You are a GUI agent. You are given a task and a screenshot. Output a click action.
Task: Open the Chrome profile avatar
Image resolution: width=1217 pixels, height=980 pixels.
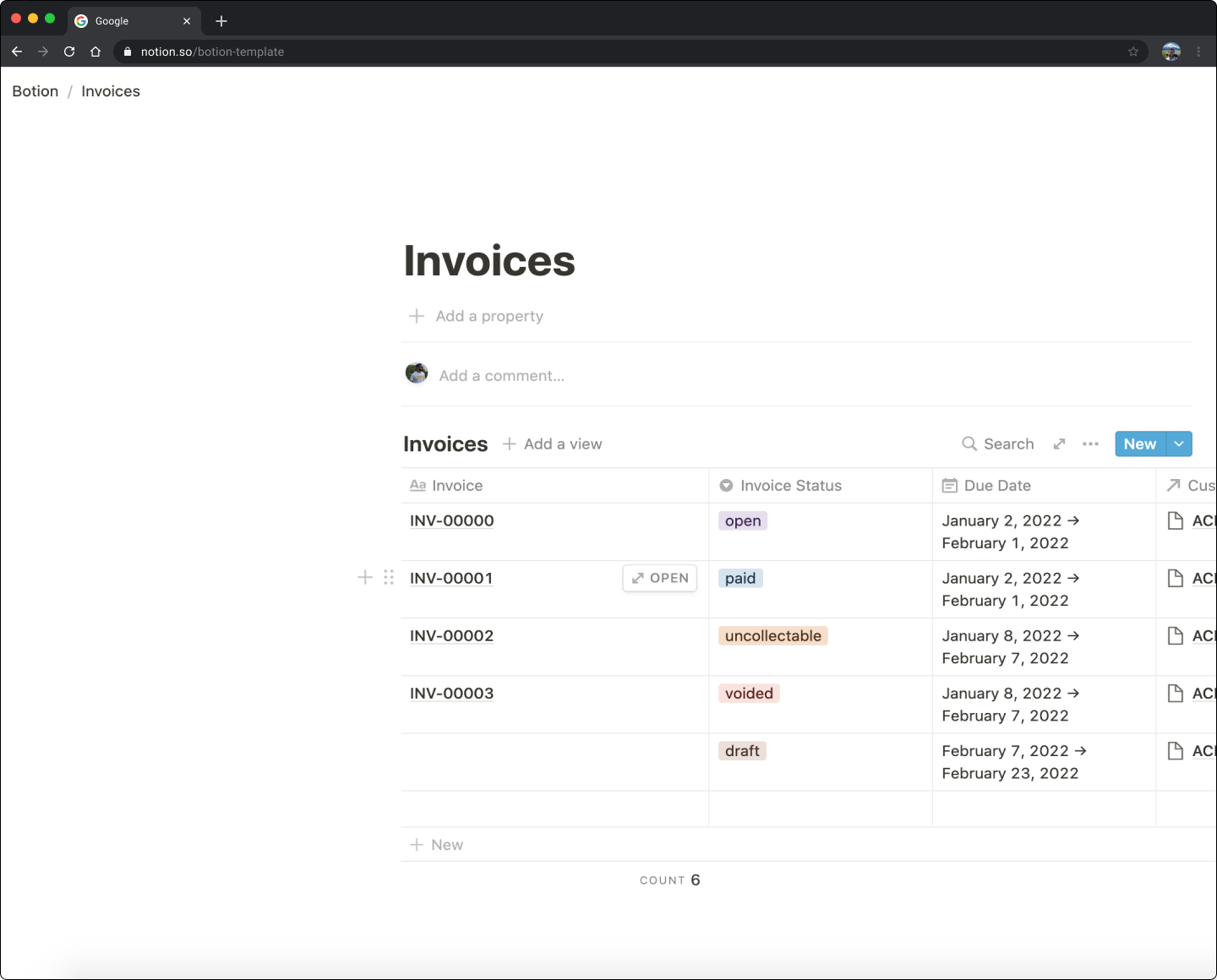tap(1171, 52)
